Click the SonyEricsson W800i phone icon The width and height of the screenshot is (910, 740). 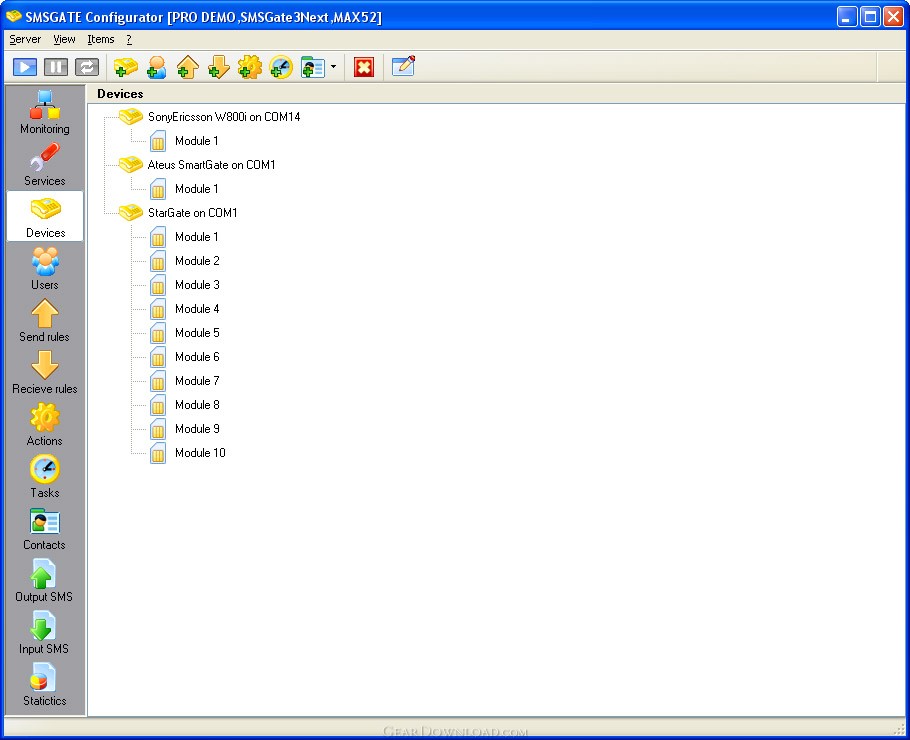[131, 117]
